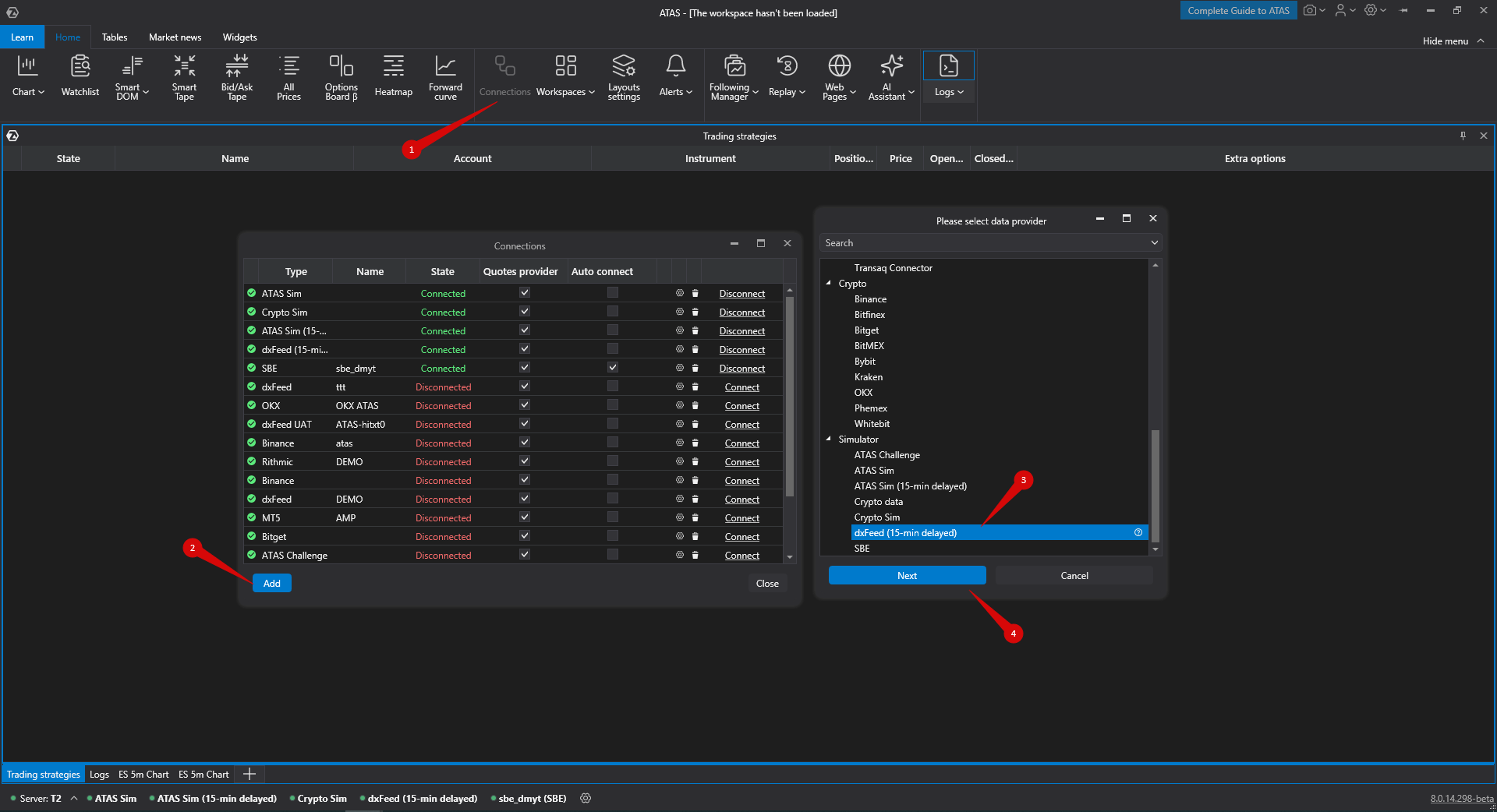Image resolution: width=1497 pixels, height=812 pixels.
Task: Toggle Quotes provider for Crypto Sim
Action: 525,311
